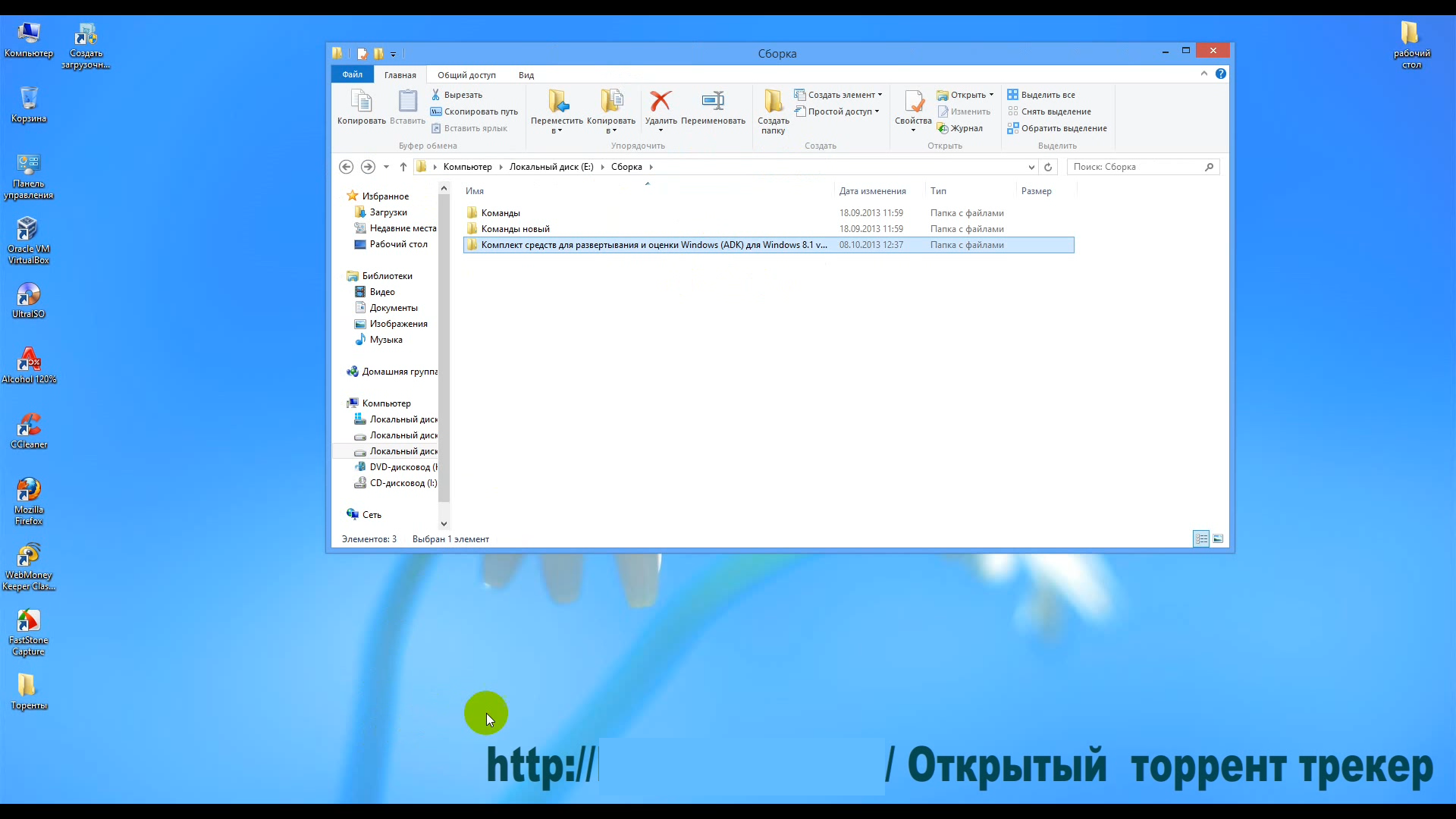The height and width of the screenshot is (819, 1456).
Task: Click the Properties (Свойства) ribbon icon
Action: click(x=913, y=102)
